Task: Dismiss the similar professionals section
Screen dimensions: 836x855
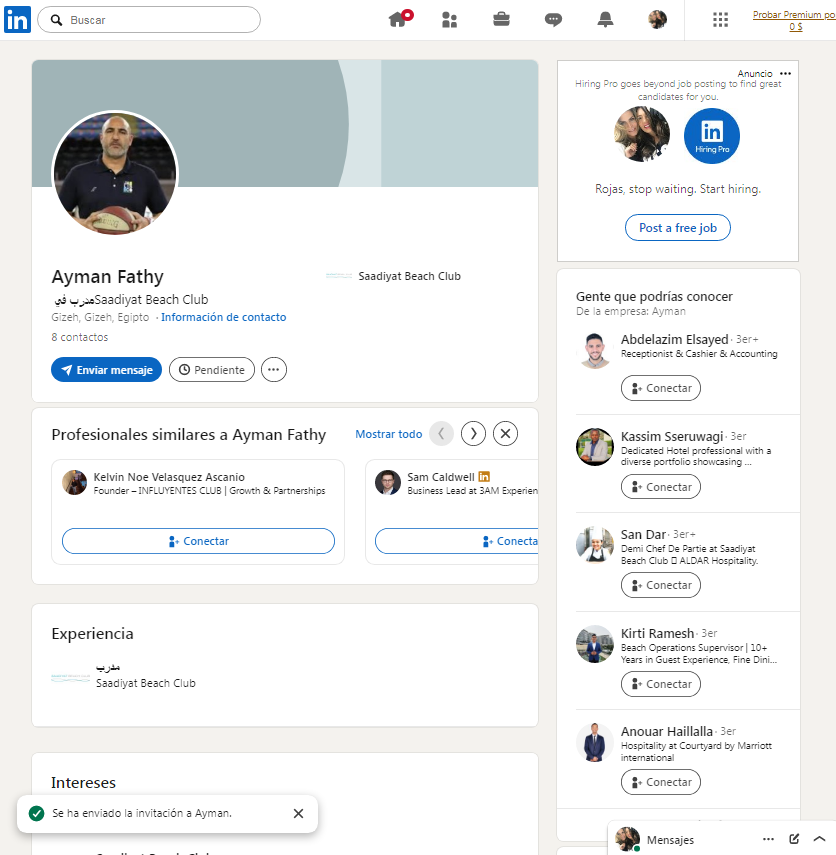Action: tap(506, 434)
